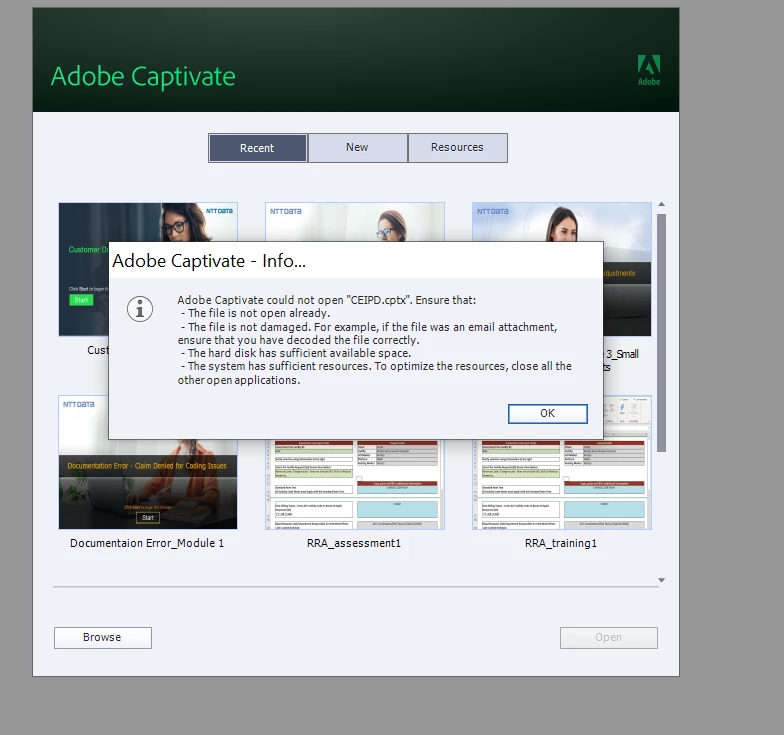Click 'The file is not open already' line

click(256, 313)
